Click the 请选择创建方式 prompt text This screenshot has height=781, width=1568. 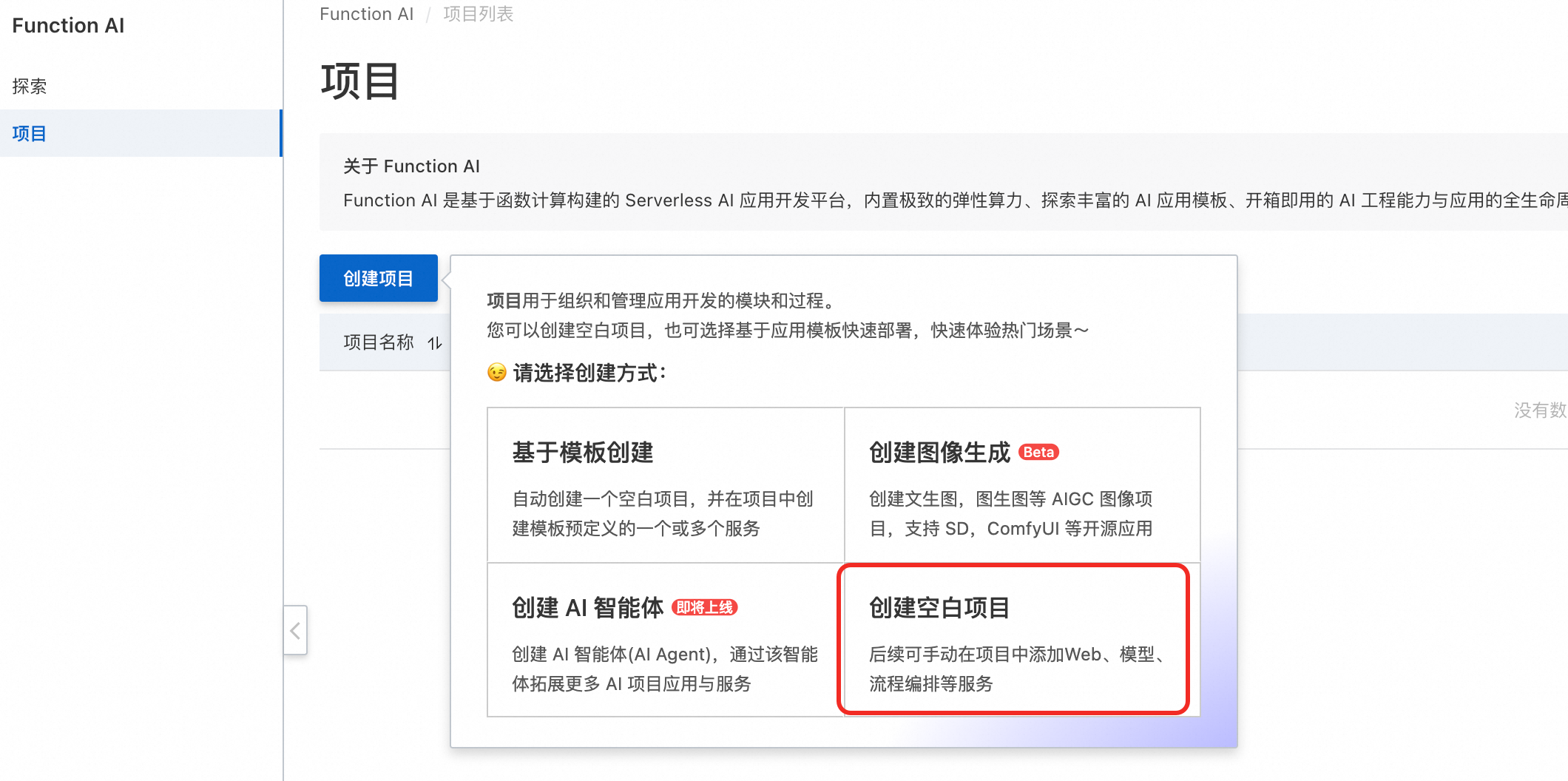tap(589, 373)
